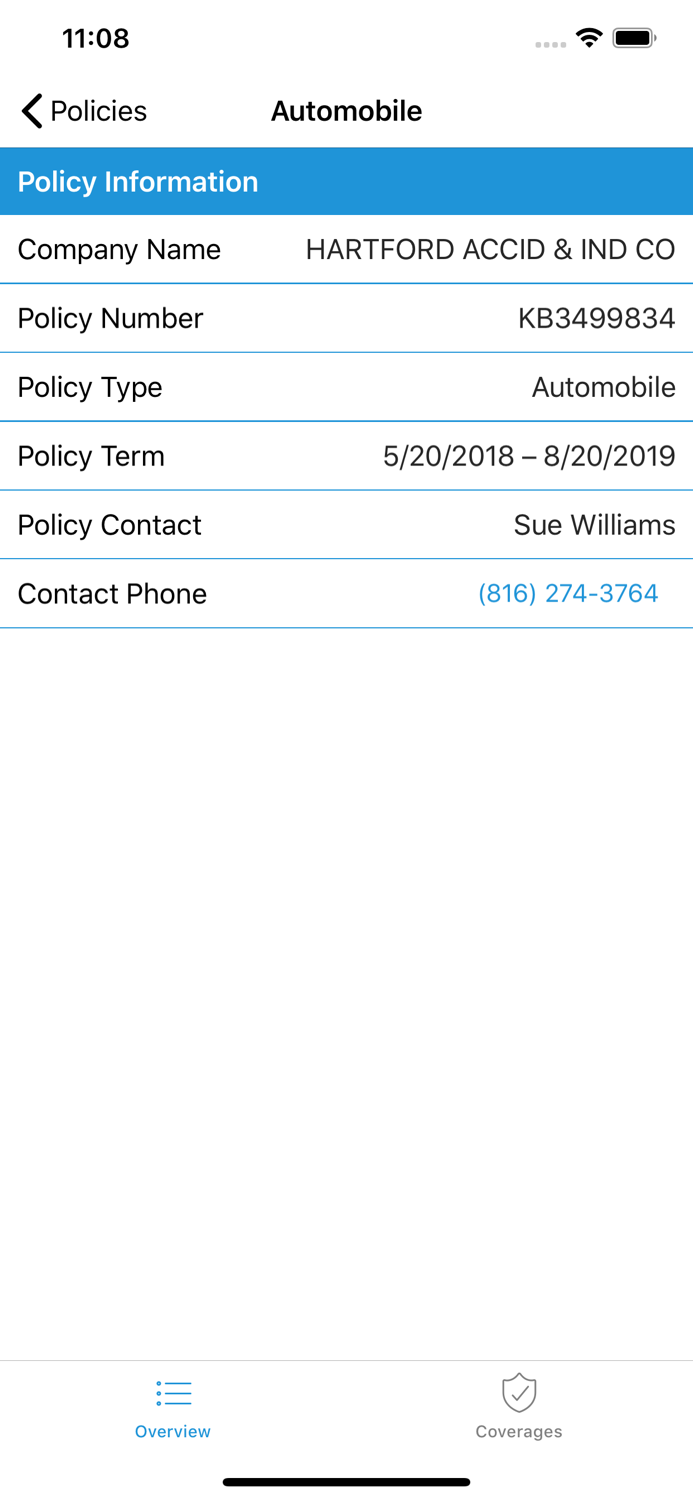The image size is (693, 1500).
Task: Tap Sue Williams in Policy Contact row
Action: click(x=594, y=524)
